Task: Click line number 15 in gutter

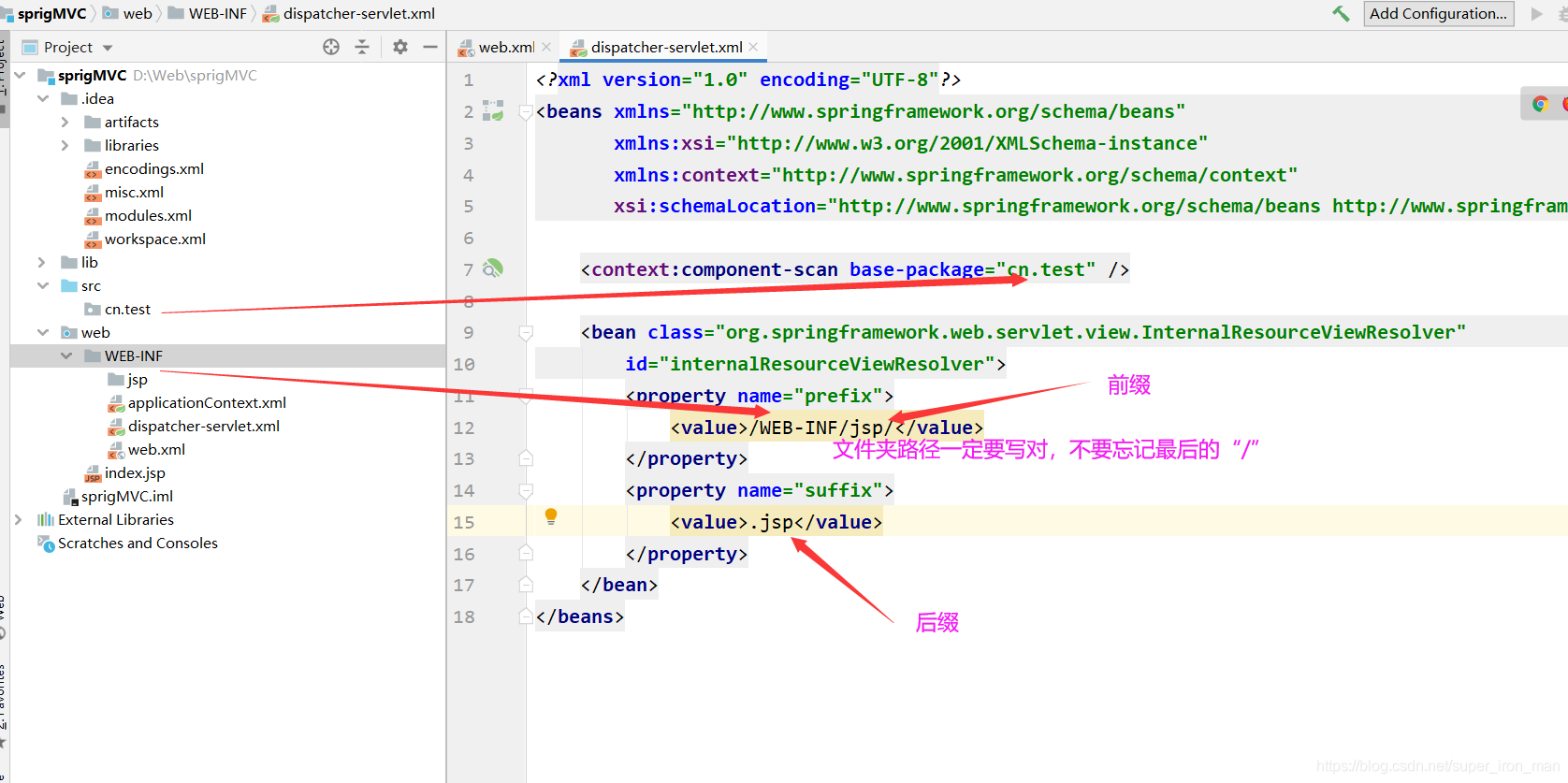Action: point(464,522)
